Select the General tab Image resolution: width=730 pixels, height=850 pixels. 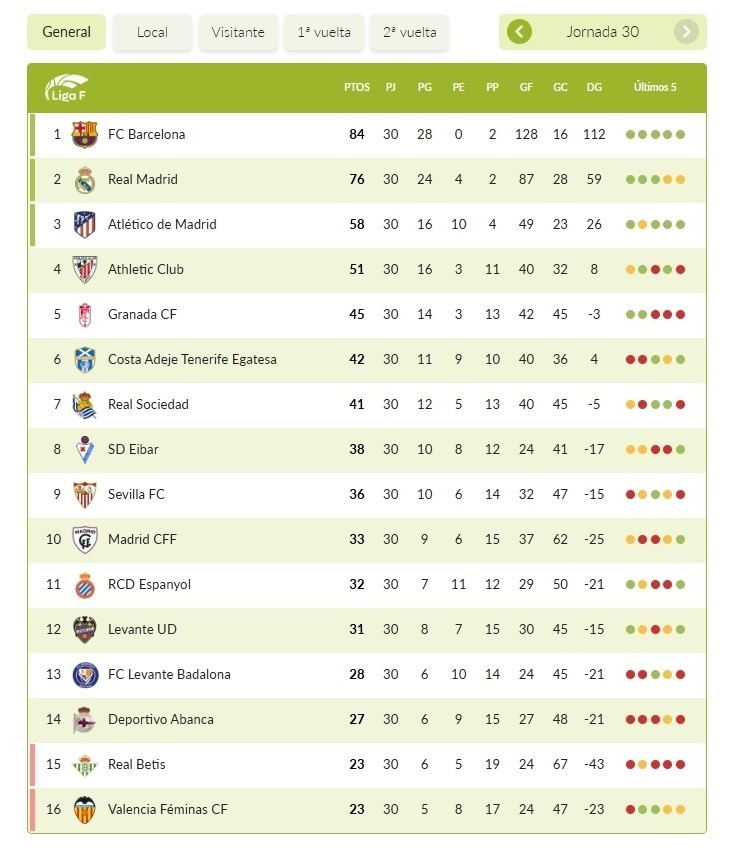point(67,32)
